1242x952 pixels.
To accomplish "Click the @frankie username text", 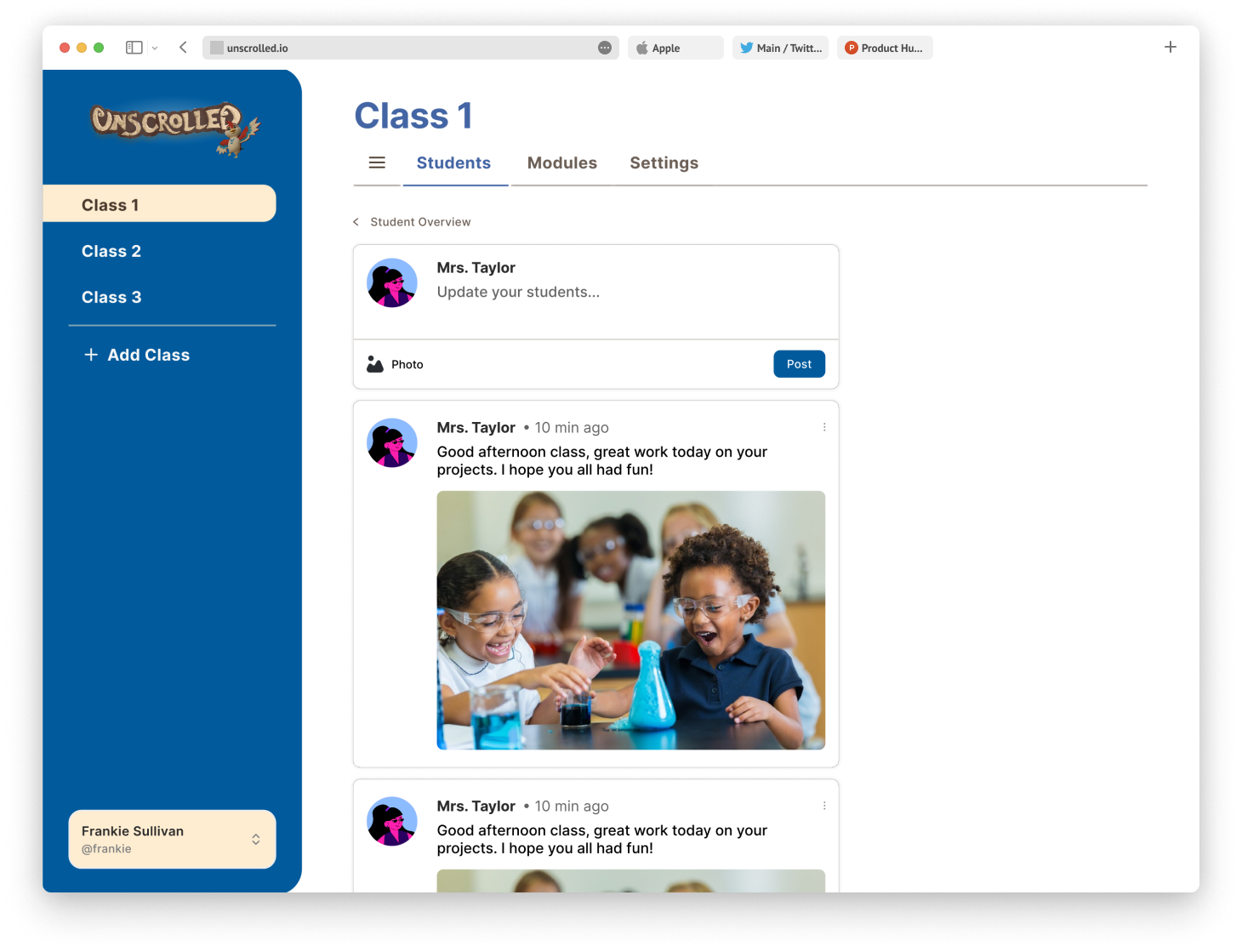I will 106,849.
